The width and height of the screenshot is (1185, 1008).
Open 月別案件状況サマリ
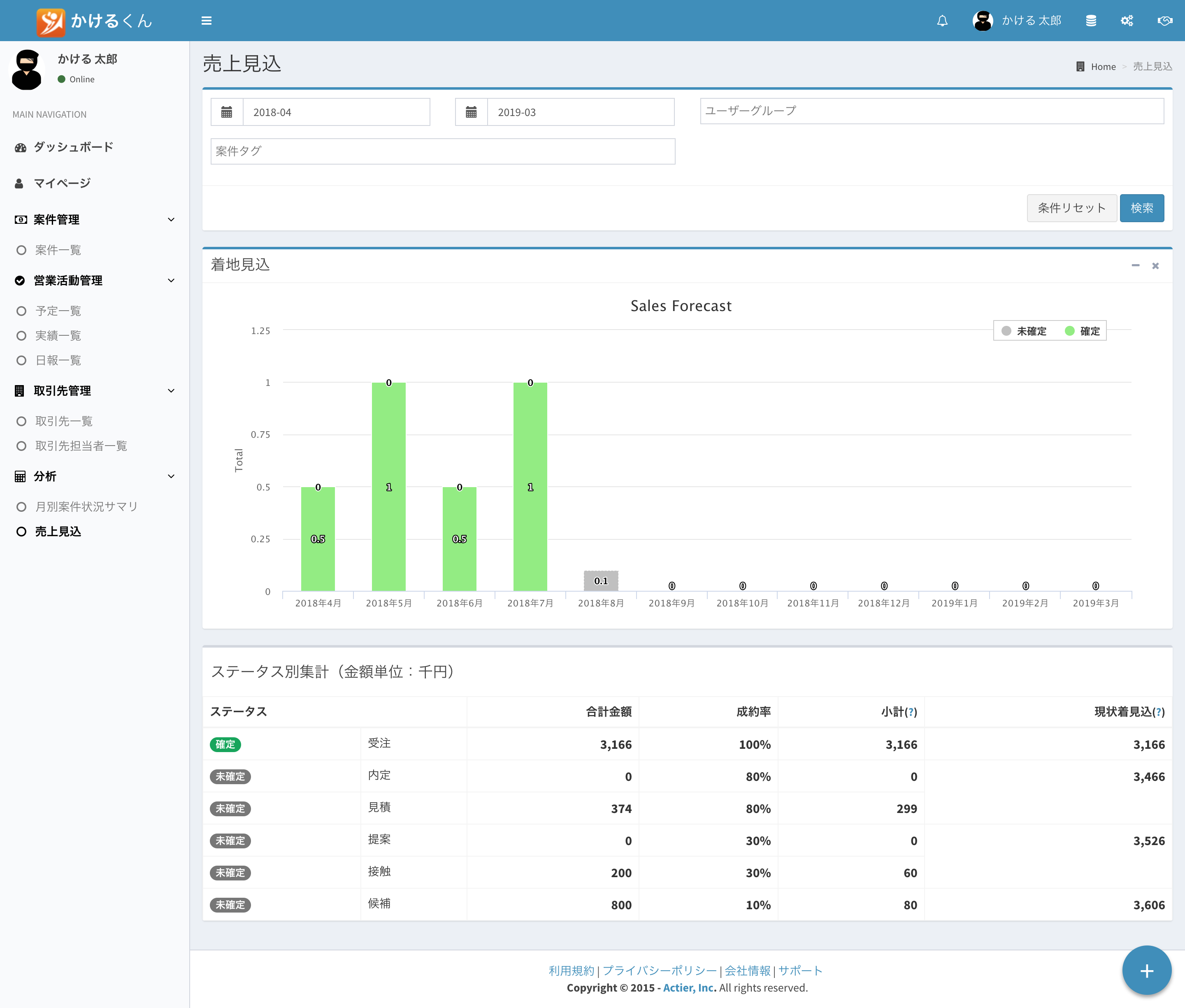[87, 507]
